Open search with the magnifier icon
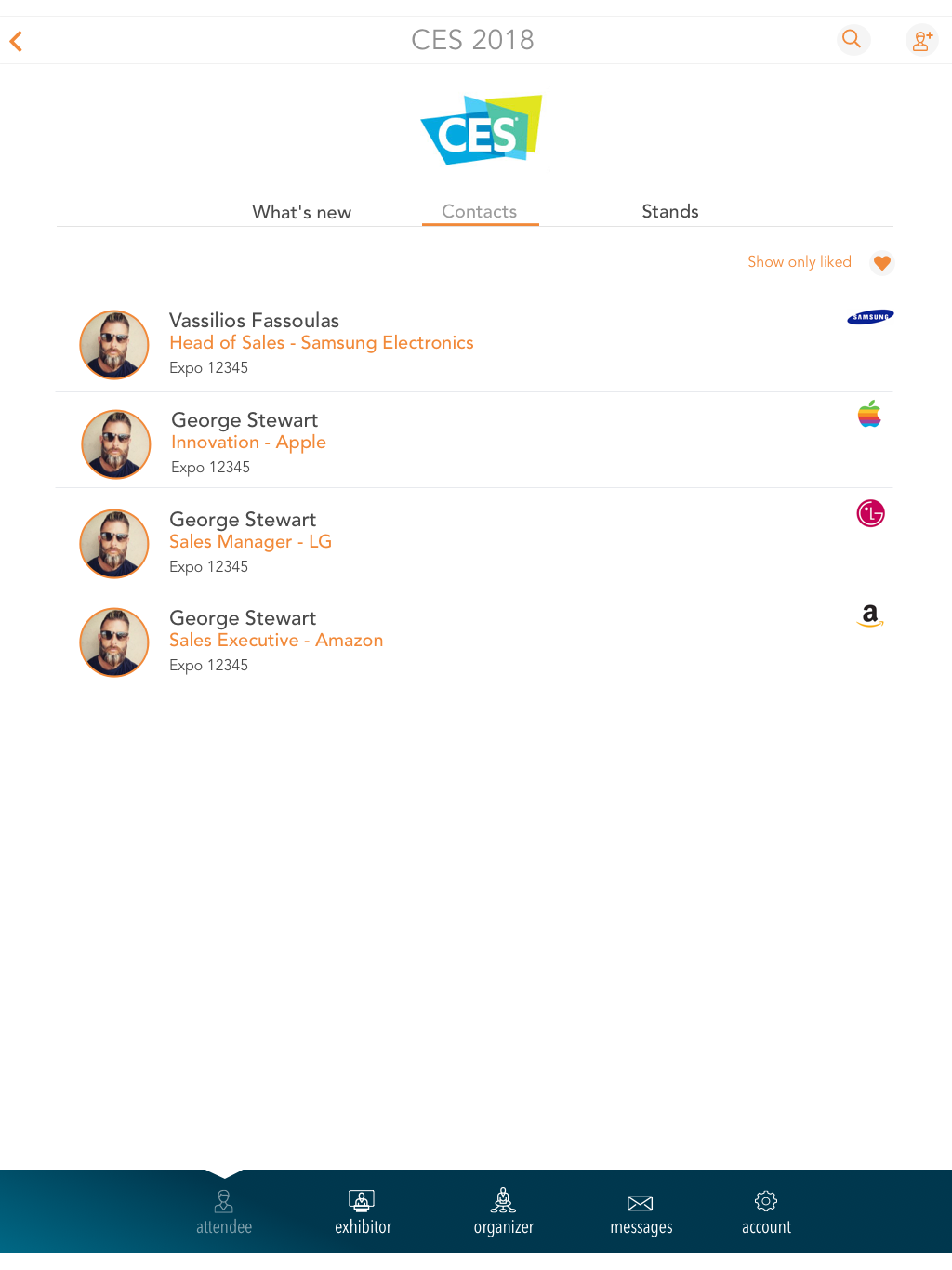The width and height of the screenshot is (952, 1270). tap(852, 39)
